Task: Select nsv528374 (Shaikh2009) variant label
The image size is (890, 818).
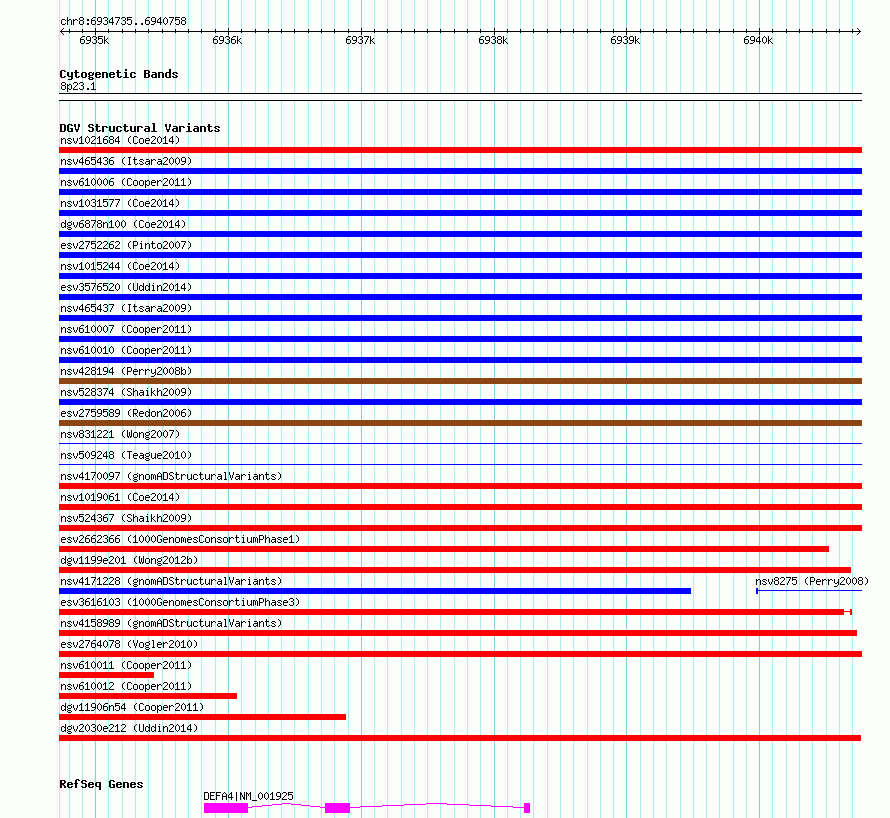Action: pyautogui.click(x=126, y=392)
